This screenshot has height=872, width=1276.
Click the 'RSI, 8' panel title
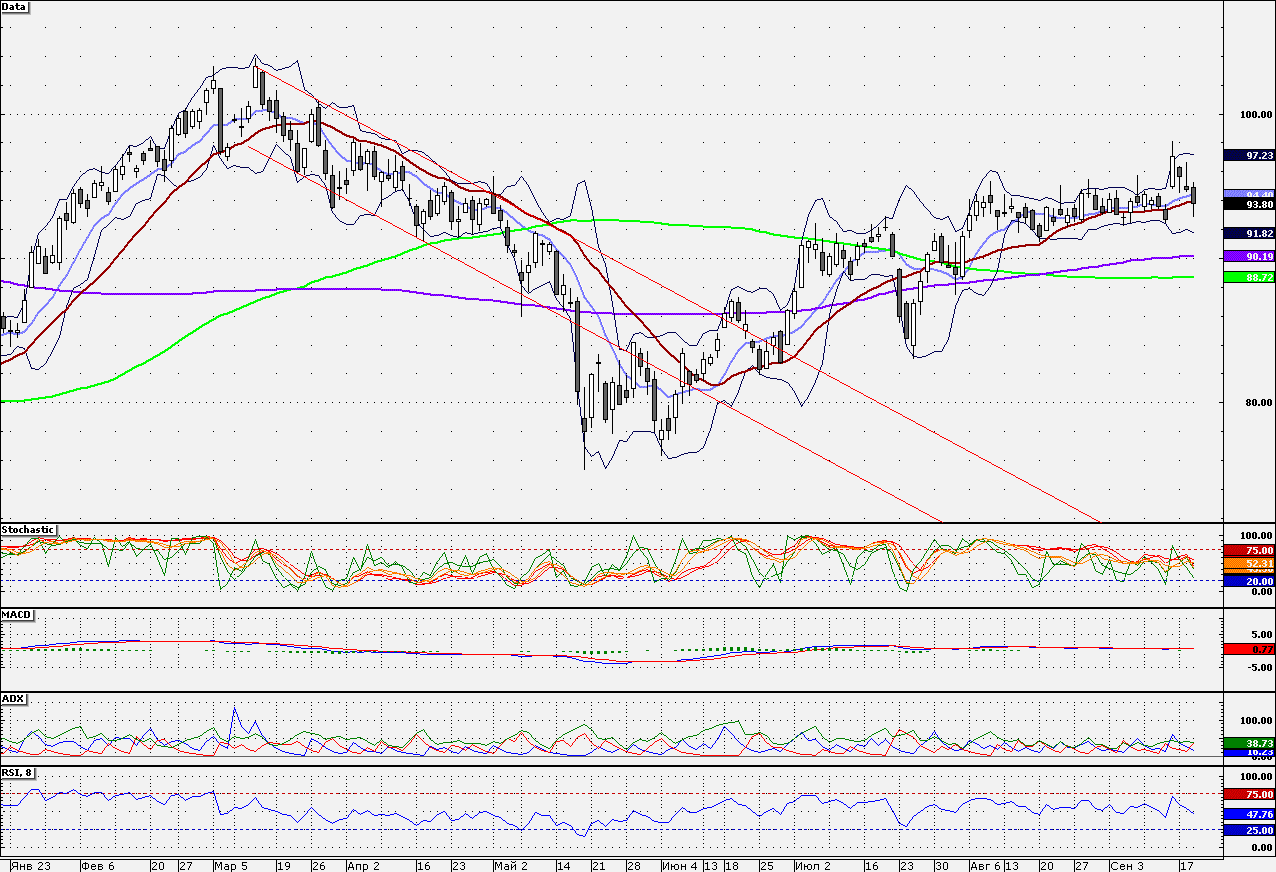point(21,773)
